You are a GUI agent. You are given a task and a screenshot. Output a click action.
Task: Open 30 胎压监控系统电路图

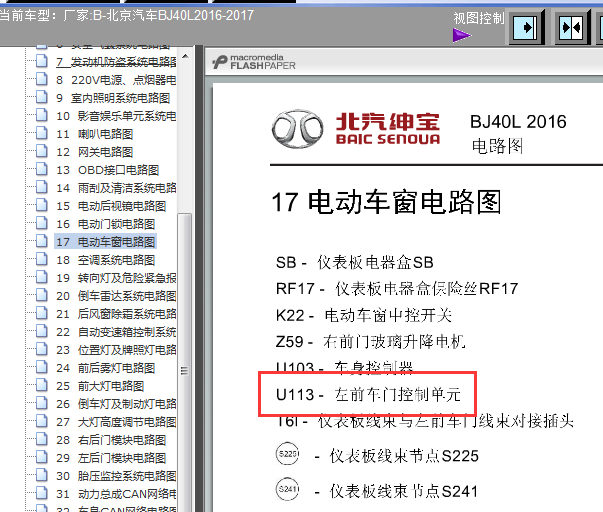pyautogui.click(x=116, y=476)
